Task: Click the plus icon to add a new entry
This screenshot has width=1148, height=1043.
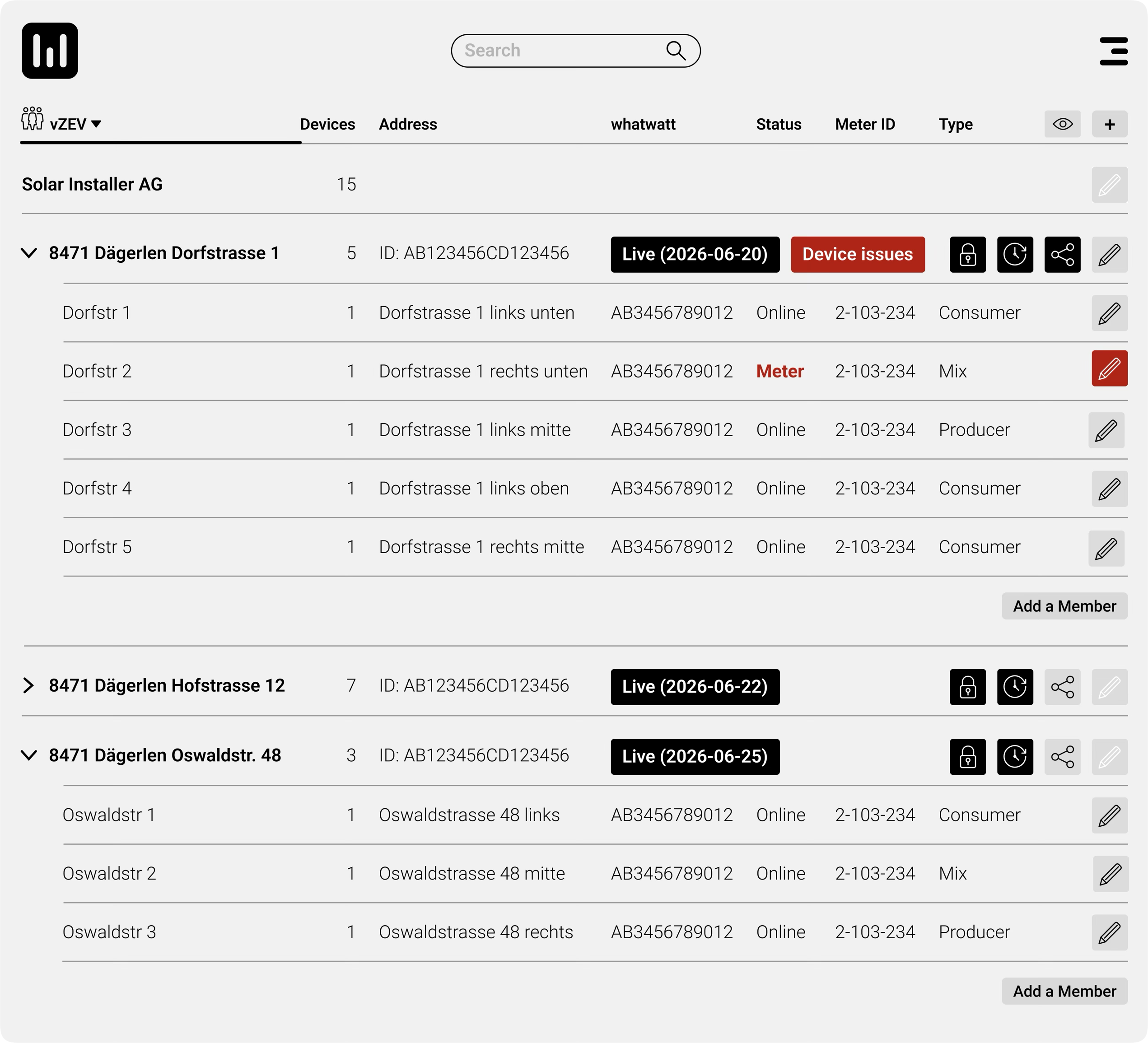Action: [x=1109, y=124]
